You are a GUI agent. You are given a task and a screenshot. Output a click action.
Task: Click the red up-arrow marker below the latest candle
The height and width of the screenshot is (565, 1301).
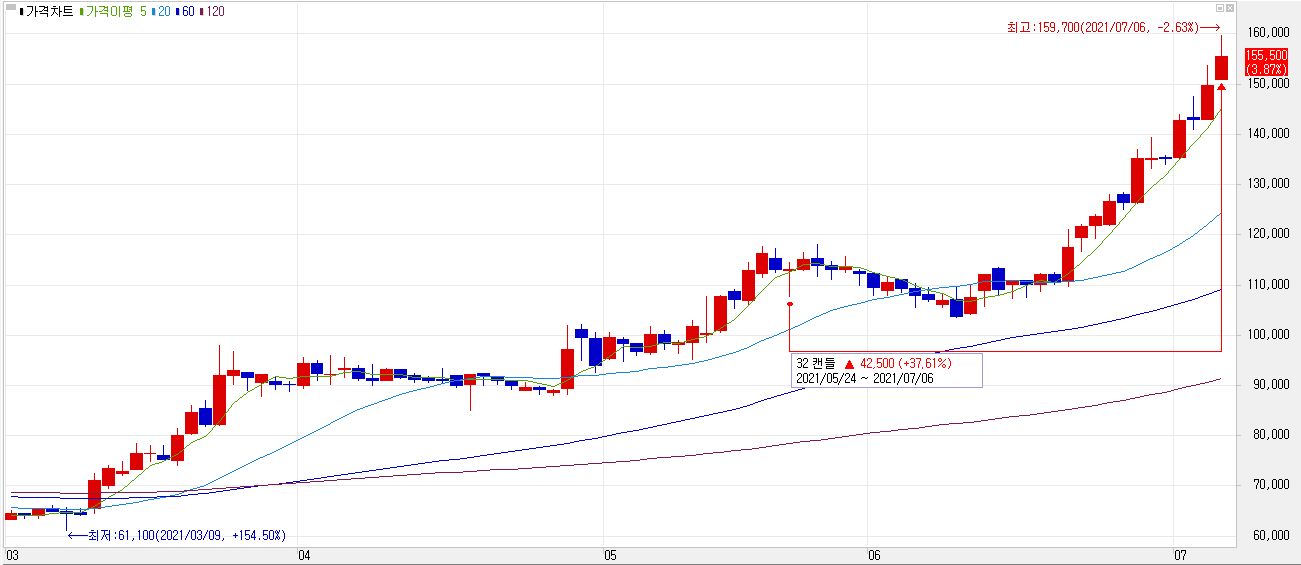(x=1221, y=87)
